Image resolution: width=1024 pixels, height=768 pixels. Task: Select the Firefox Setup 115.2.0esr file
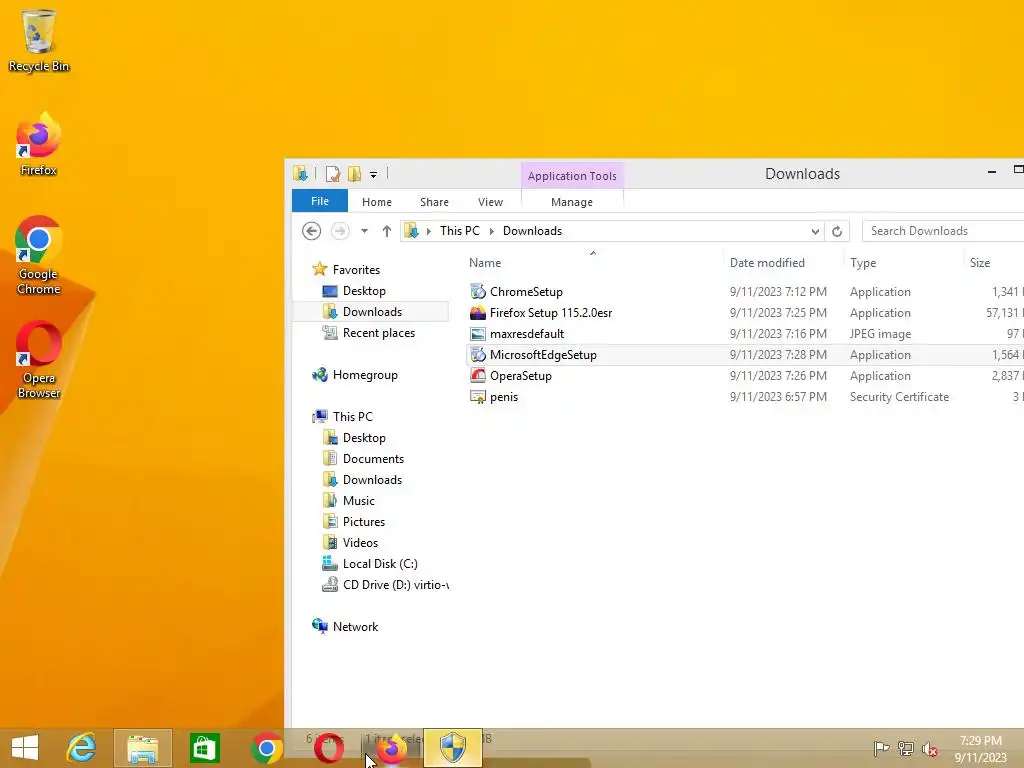click(x=551, y=313)
